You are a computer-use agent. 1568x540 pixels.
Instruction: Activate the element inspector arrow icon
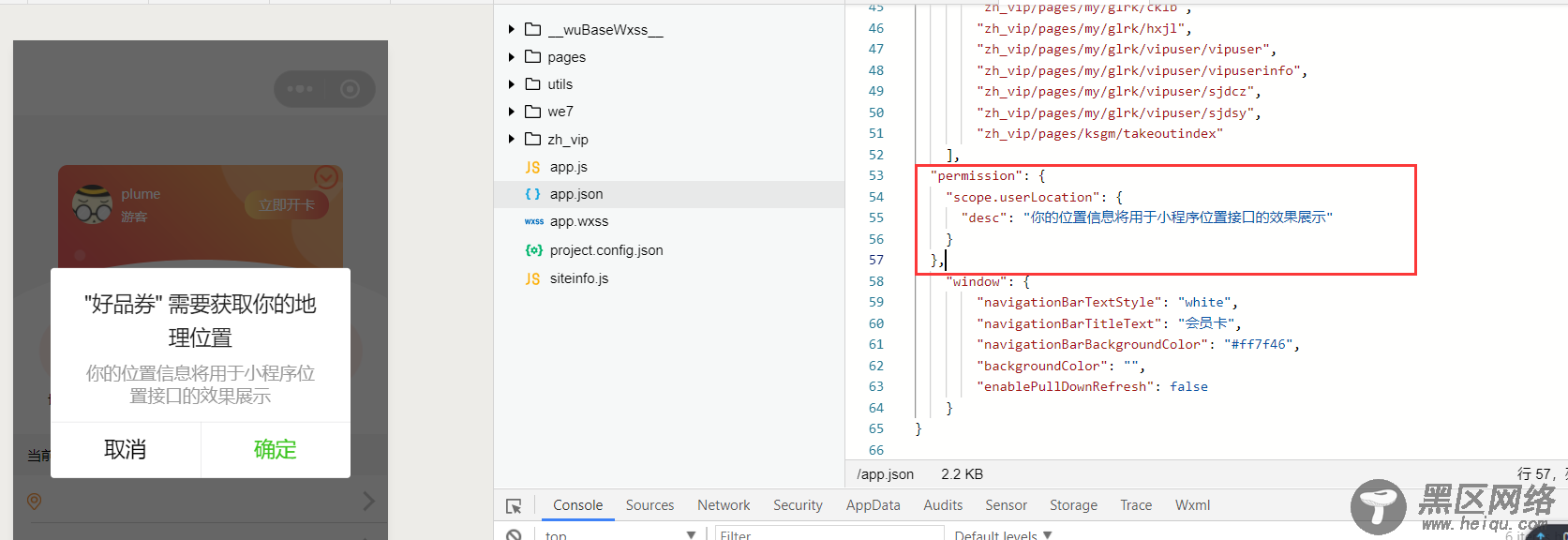(x=514, y=506)
